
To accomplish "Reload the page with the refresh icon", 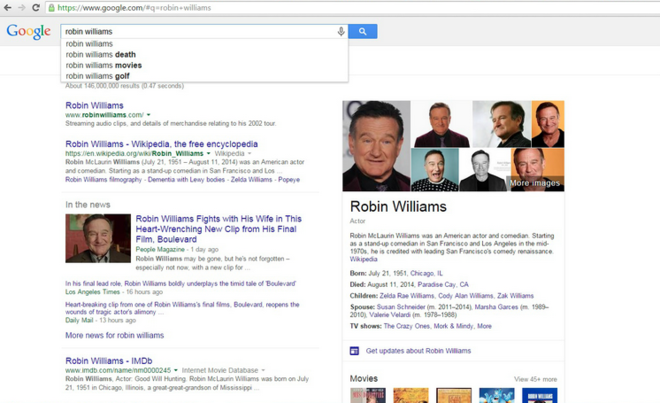I will coord(36,7).
